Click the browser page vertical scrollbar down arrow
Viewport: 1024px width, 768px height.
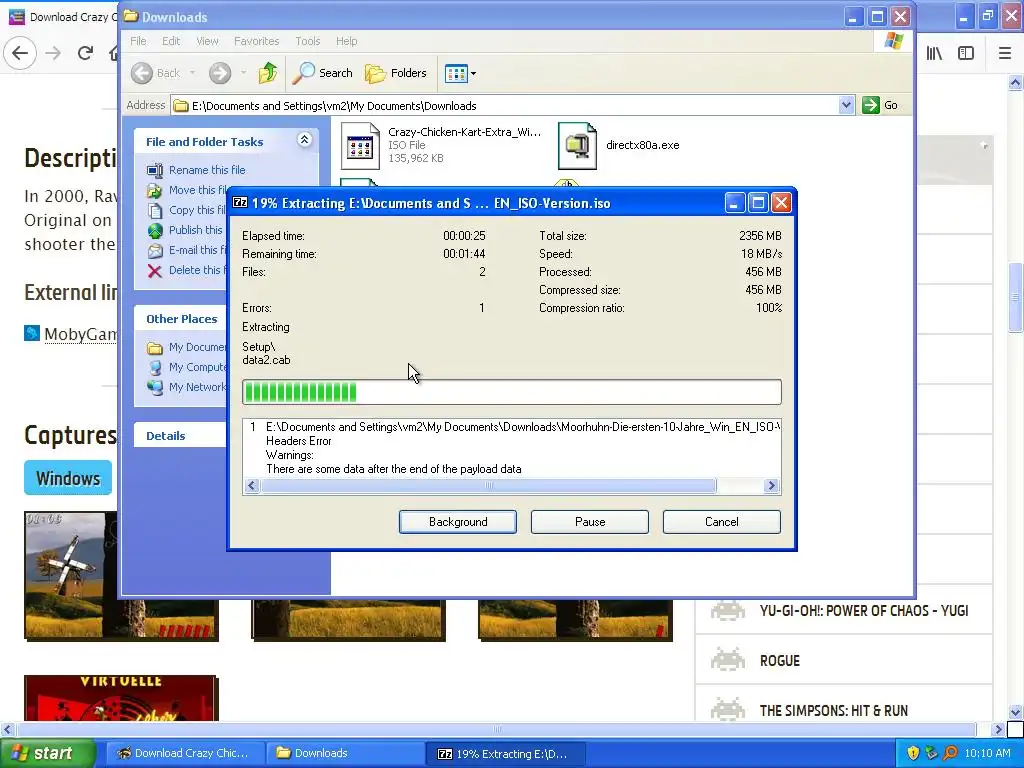point(1015,711)
